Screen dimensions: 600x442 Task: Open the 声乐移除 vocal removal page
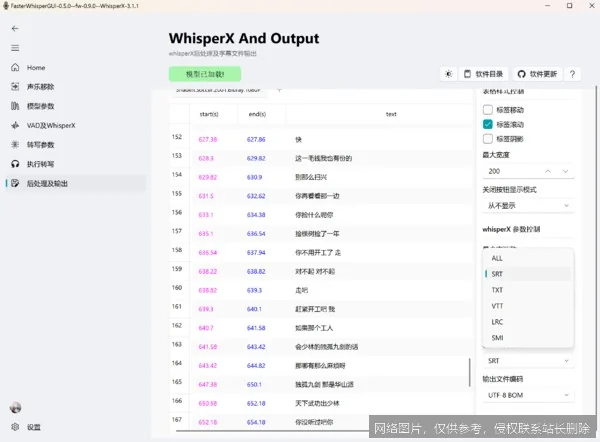click(76, 86)
